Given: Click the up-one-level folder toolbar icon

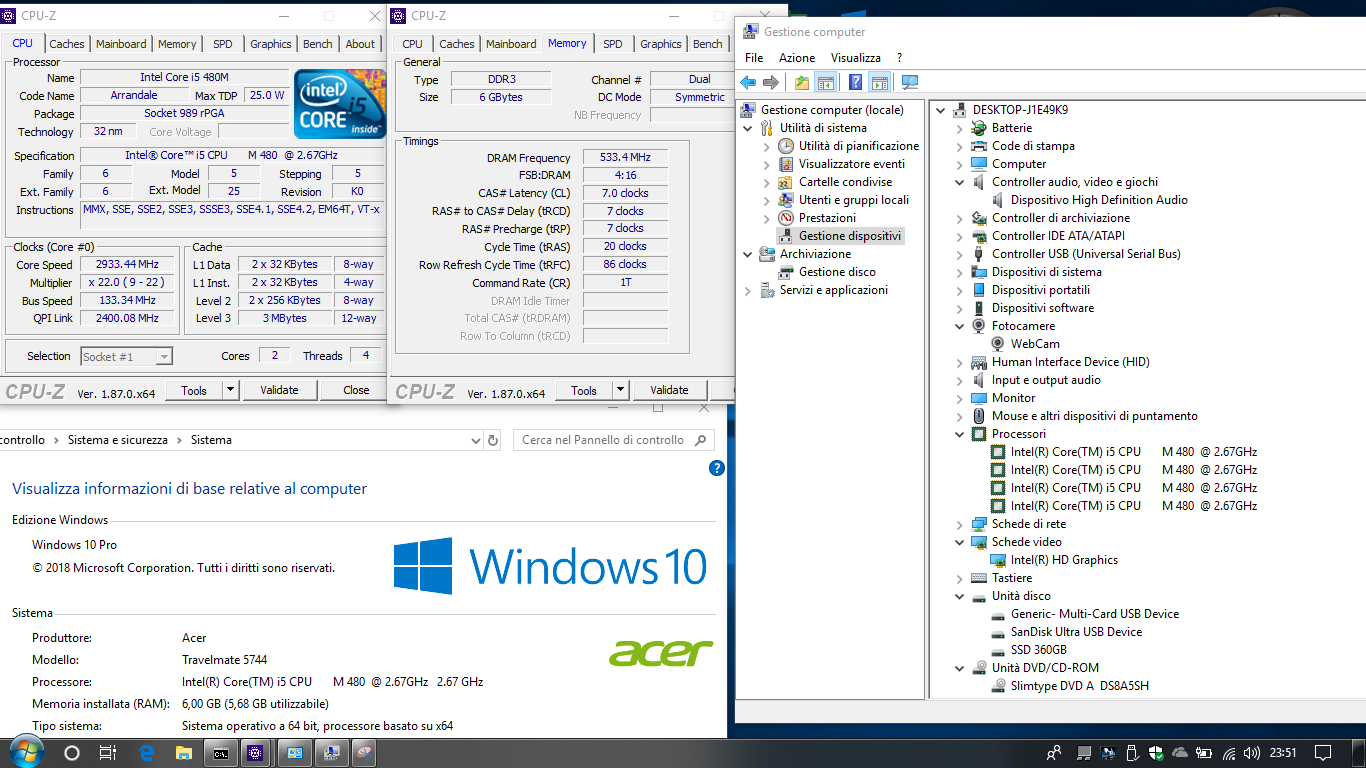Looking at the screenshot, I should click(x=802, y=82).
